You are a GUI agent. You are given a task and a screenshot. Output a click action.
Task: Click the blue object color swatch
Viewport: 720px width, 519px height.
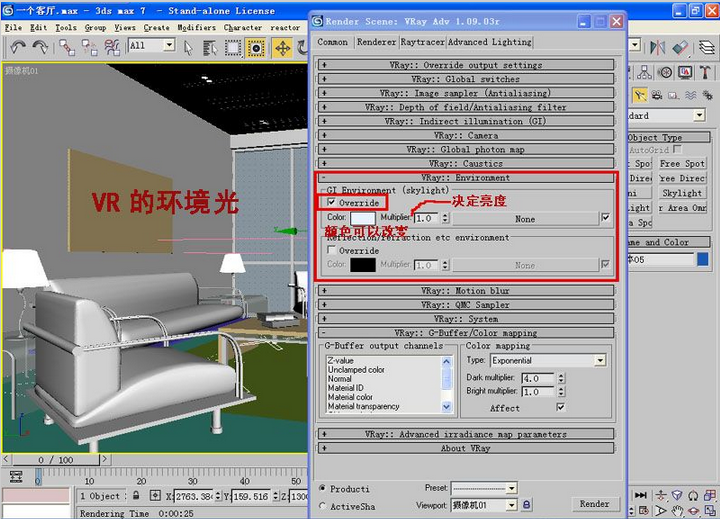[703, 259]
